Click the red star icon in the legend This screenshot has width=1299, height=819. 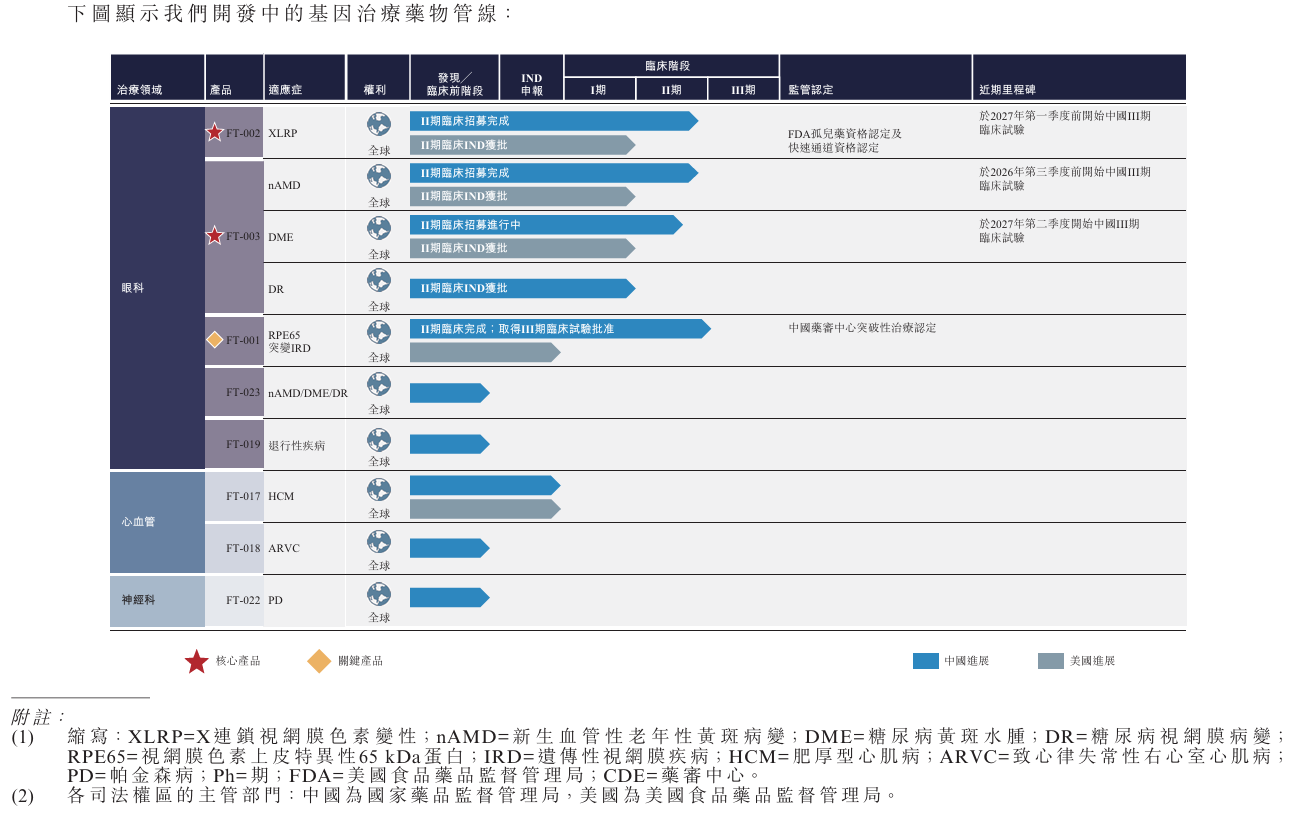(197, 661)
